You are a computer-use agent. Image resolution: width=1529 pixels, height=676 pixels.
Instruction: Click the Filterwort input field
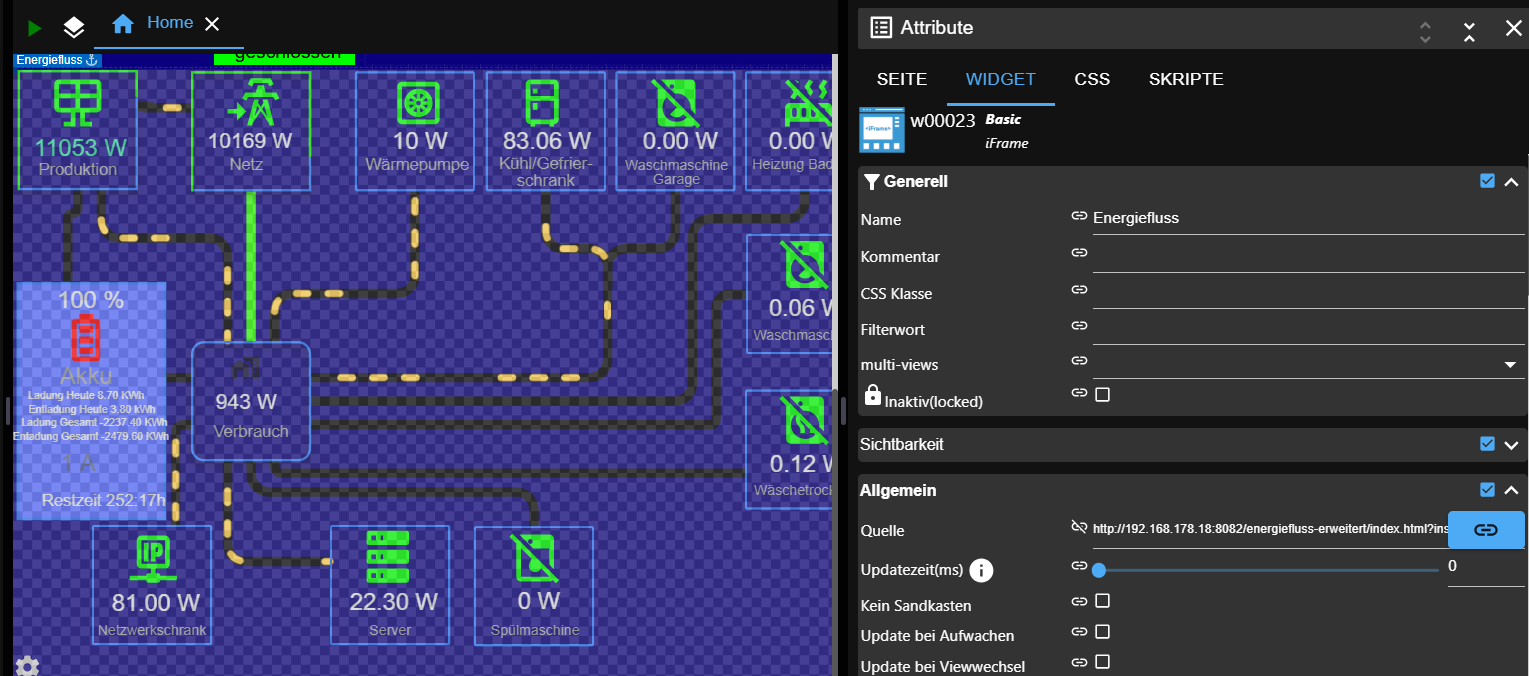click(x=1309, y=328)
